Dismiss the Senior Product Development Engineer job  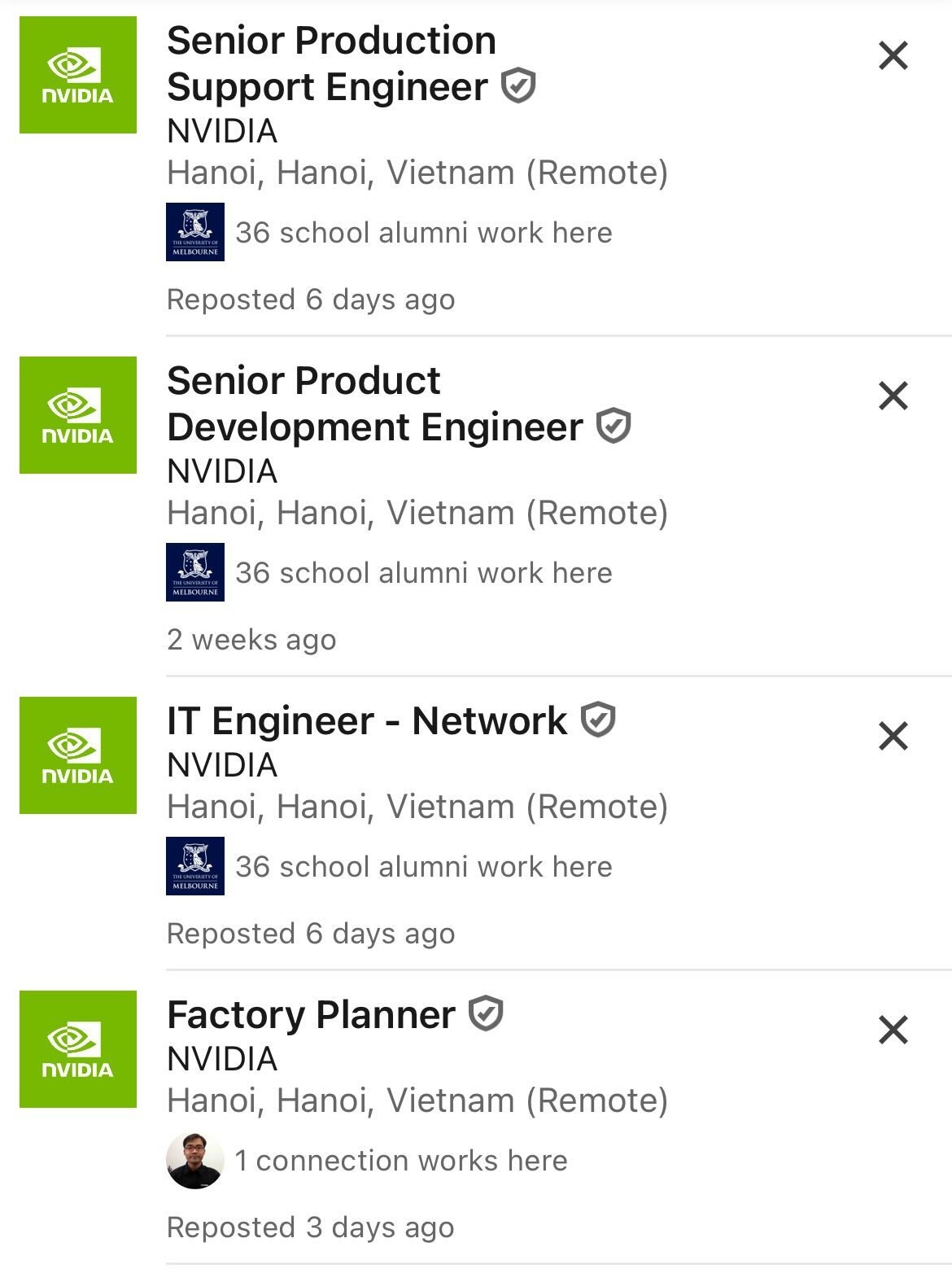(893, 396)
